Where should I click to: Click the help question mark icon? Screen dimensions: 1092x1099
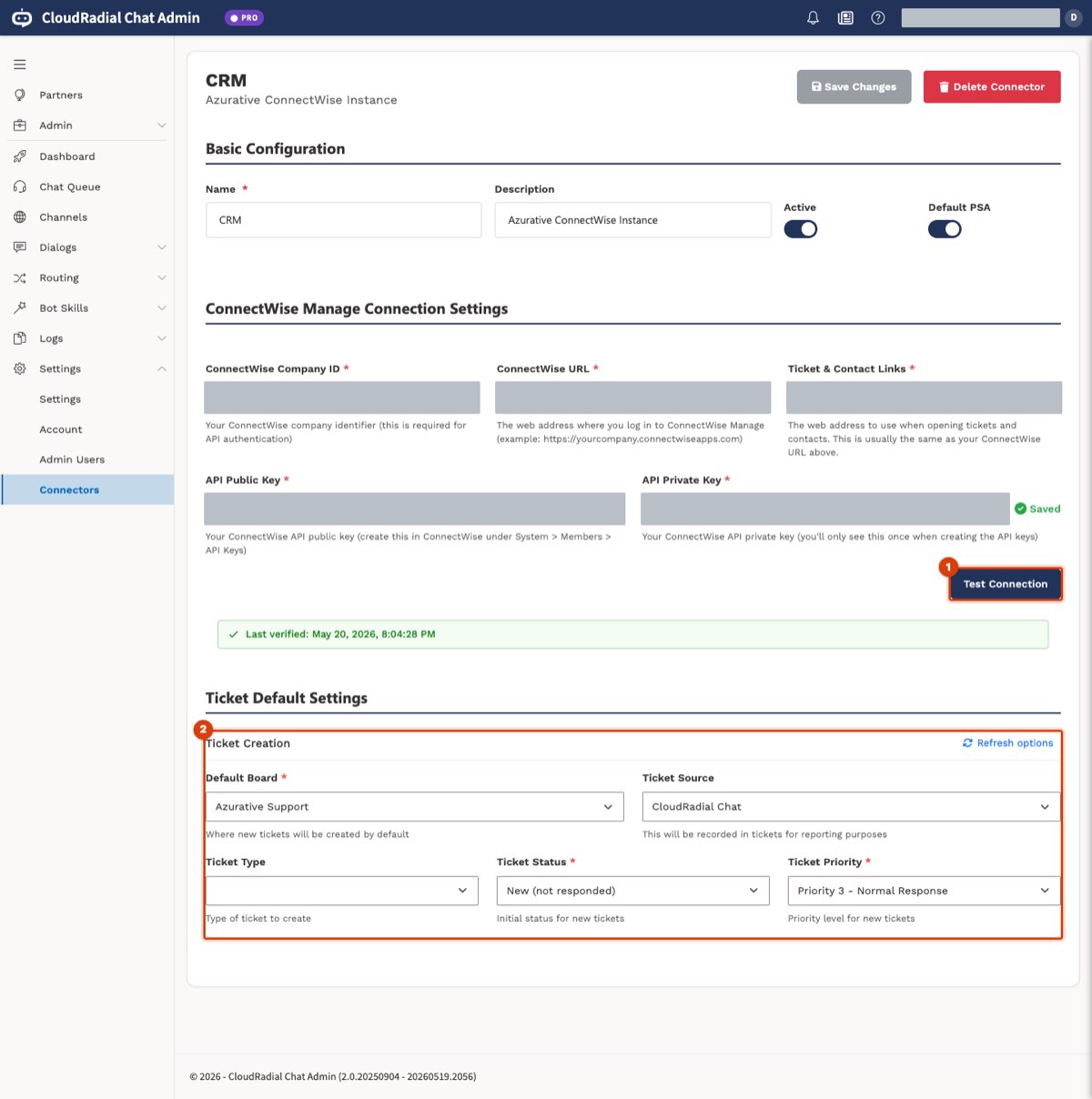click(878, 17)
